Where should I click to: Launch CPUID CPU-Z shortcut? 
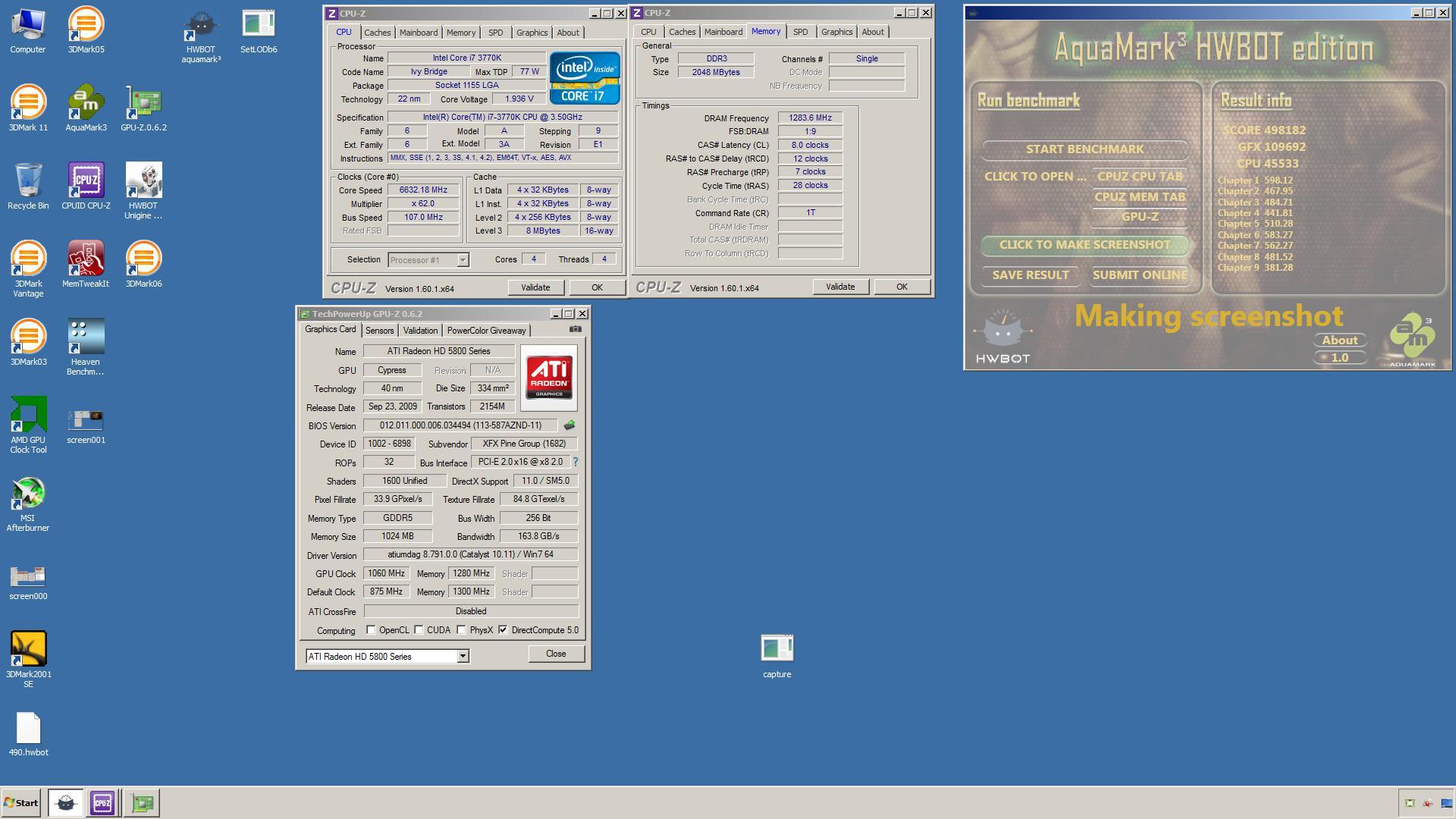(x=86, y=187)
